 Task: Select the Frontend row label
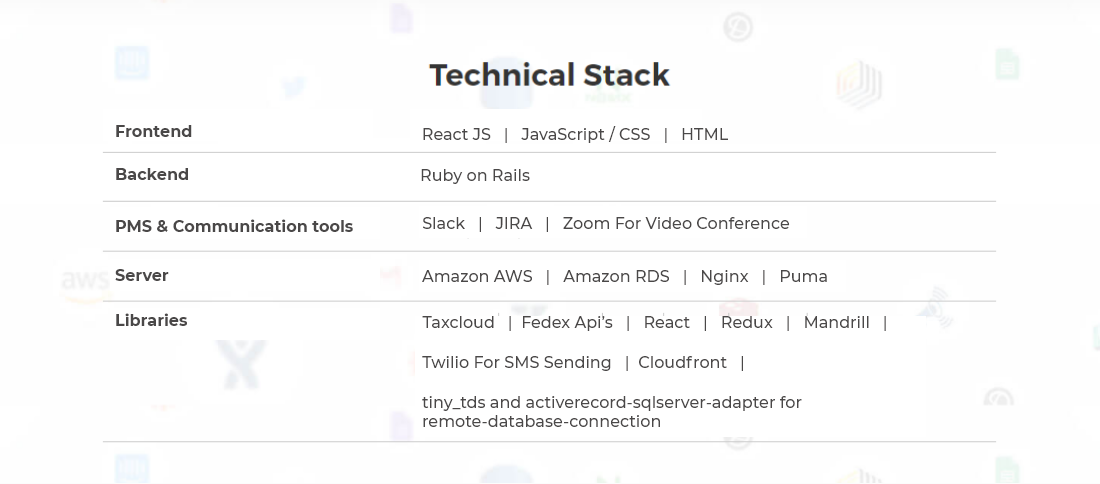pyautogui.click(x=153, y=132)
